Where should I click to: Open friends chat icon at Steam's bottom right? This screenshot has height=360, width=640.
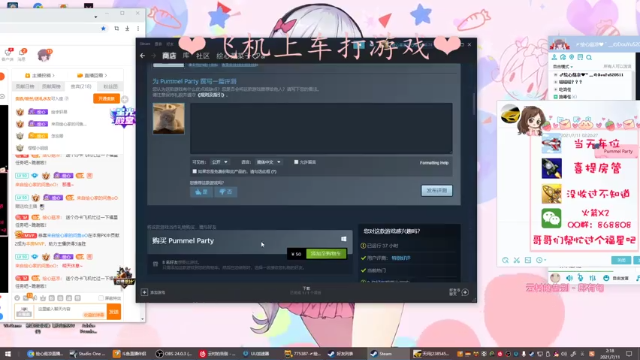(x=465, y=292)
